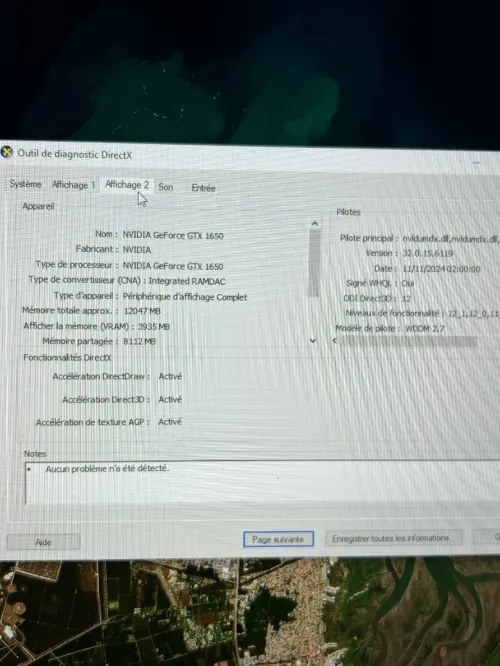This screenshot has height=666, width=500.
Task: Switch to the Entrée tab
Action: [203, 188]
